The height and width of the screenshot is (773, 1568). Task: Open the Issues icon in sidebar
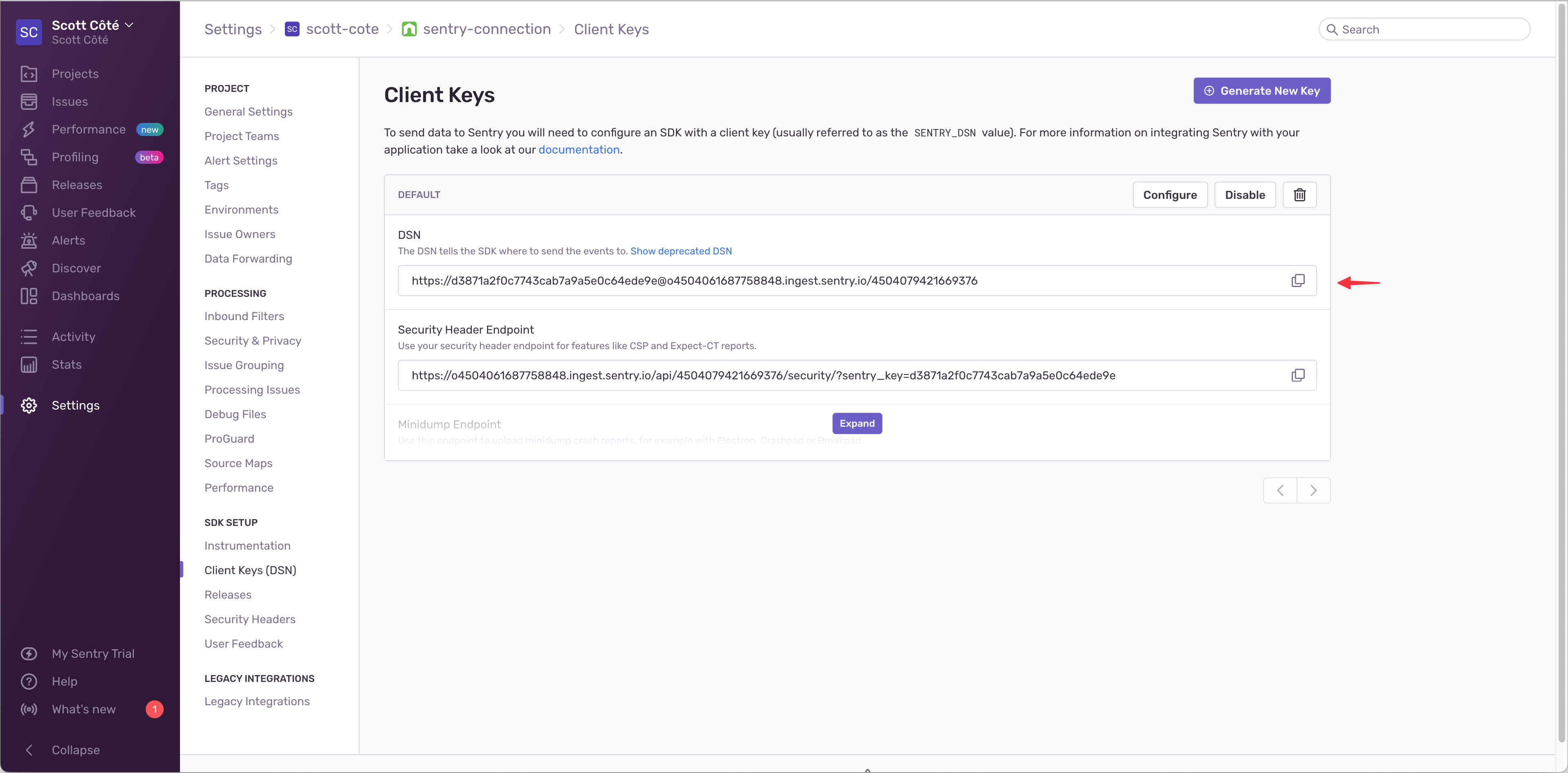[x=29, y=102]
